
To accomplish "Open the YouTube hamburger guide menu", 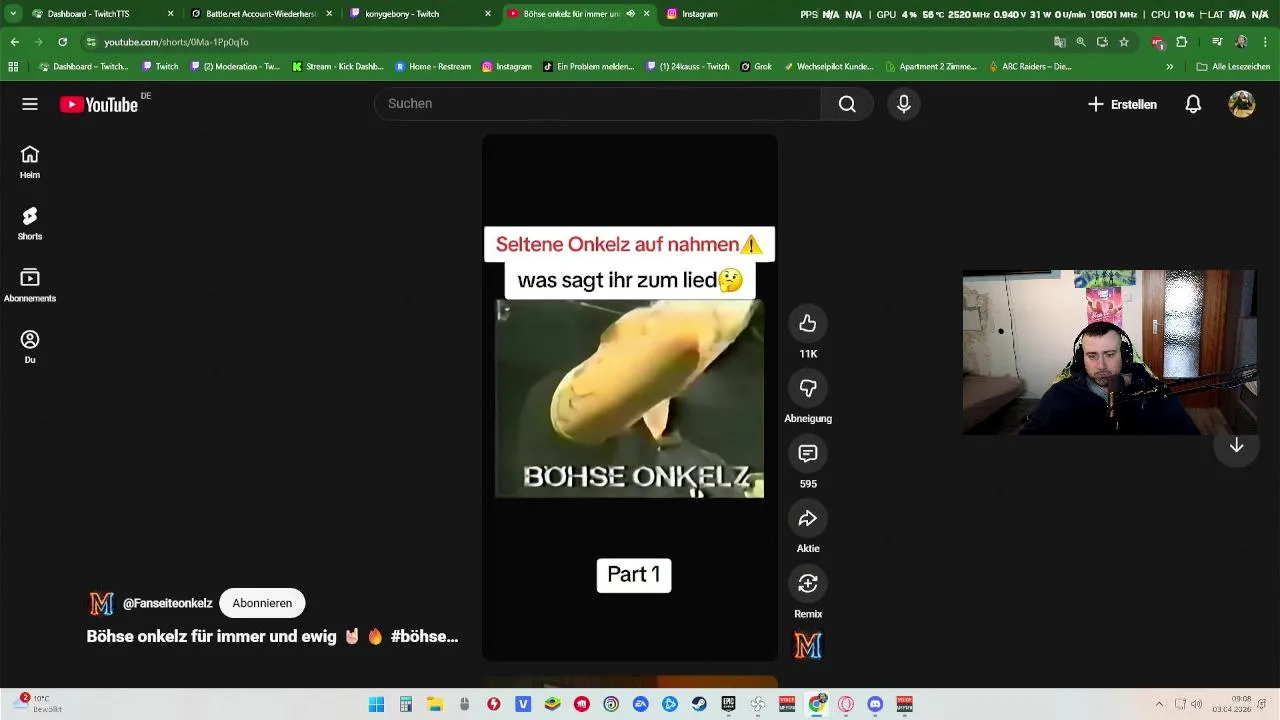I will click(x=30, y=104).
